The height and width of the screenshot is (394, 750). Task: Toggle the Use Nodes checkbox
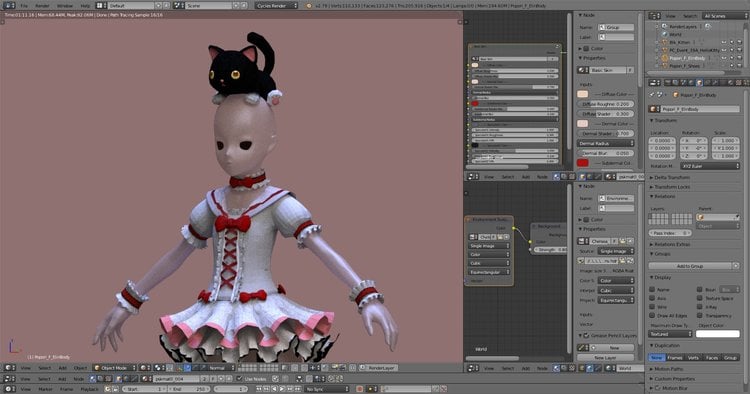(x=240, y=378)
